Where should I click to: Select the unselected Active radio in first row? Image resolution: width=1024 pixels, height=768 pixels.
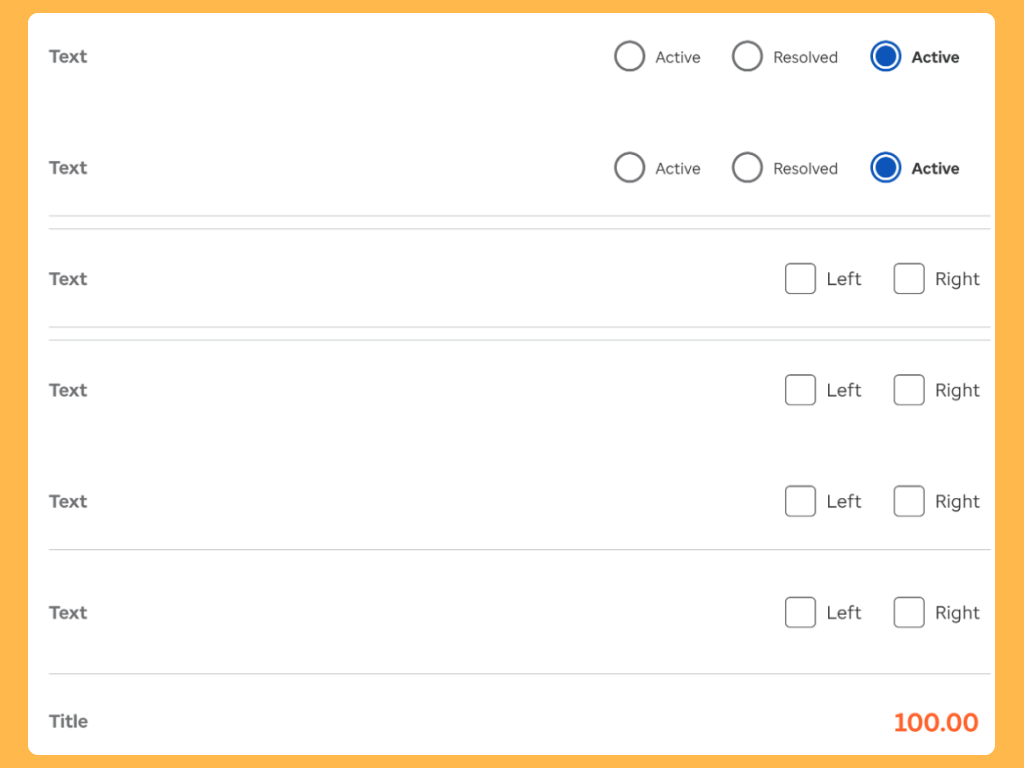(x=629, y=57)
